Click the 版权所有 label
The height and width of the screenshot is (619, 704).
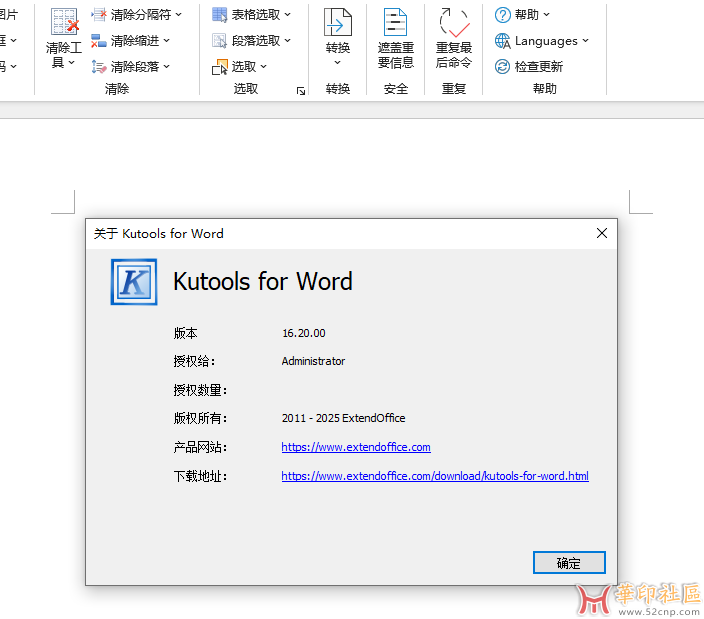tap(200, 418)
